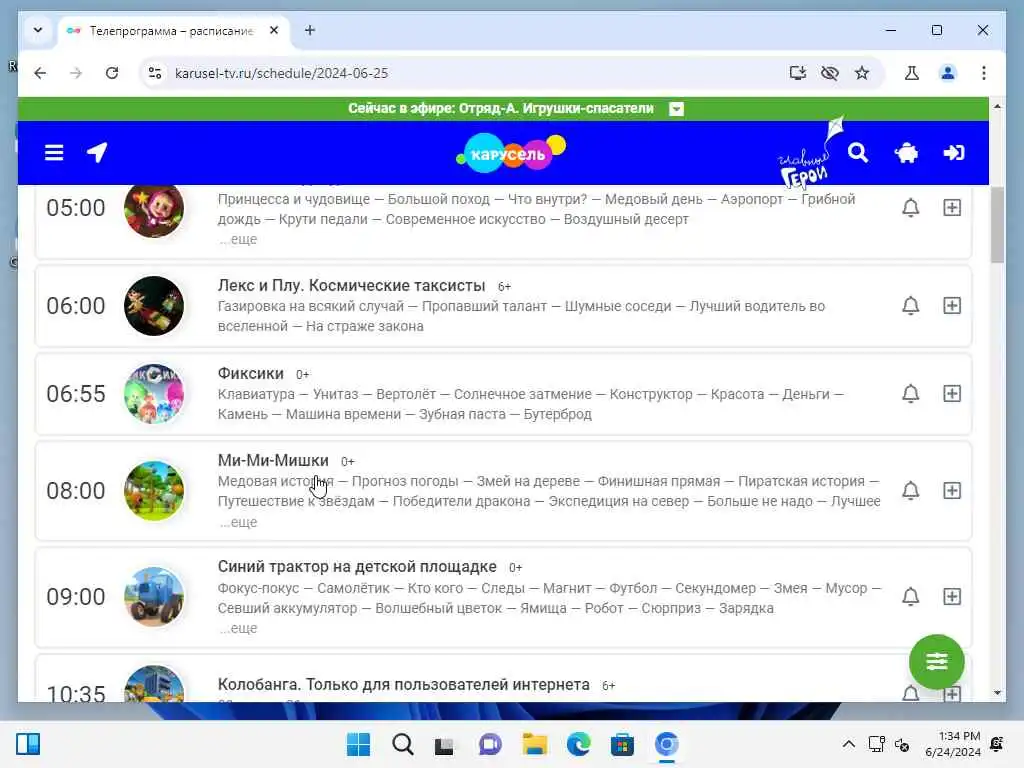Set a bell reminder for Синий трактор
This screenshot has height=768, width=1024.
pos(910,596)
